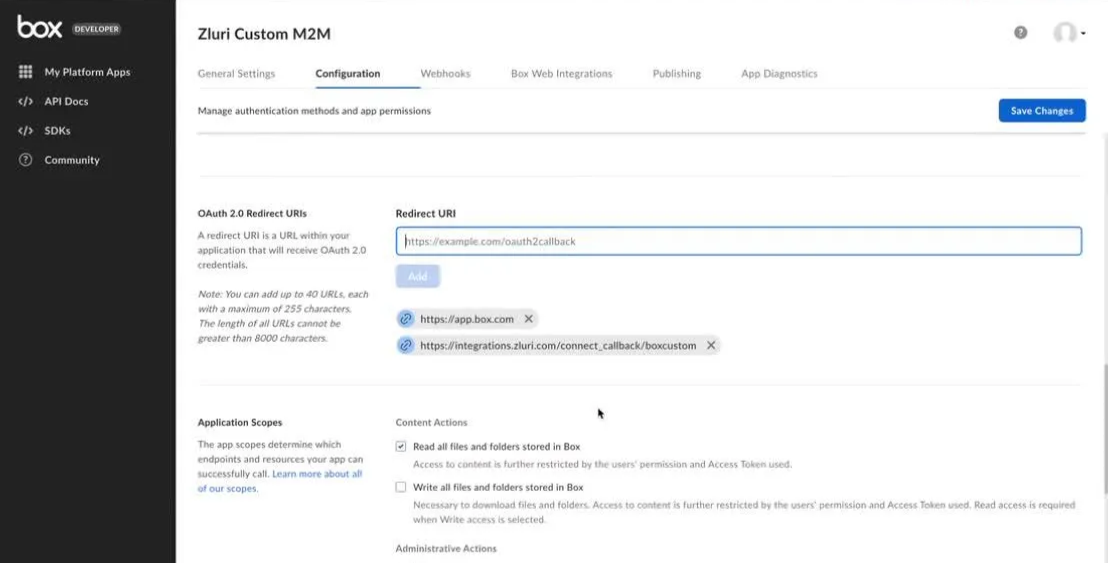Click the Content Actions label
This screenshot has width=1108, height=563.
[x=431, y=422]
